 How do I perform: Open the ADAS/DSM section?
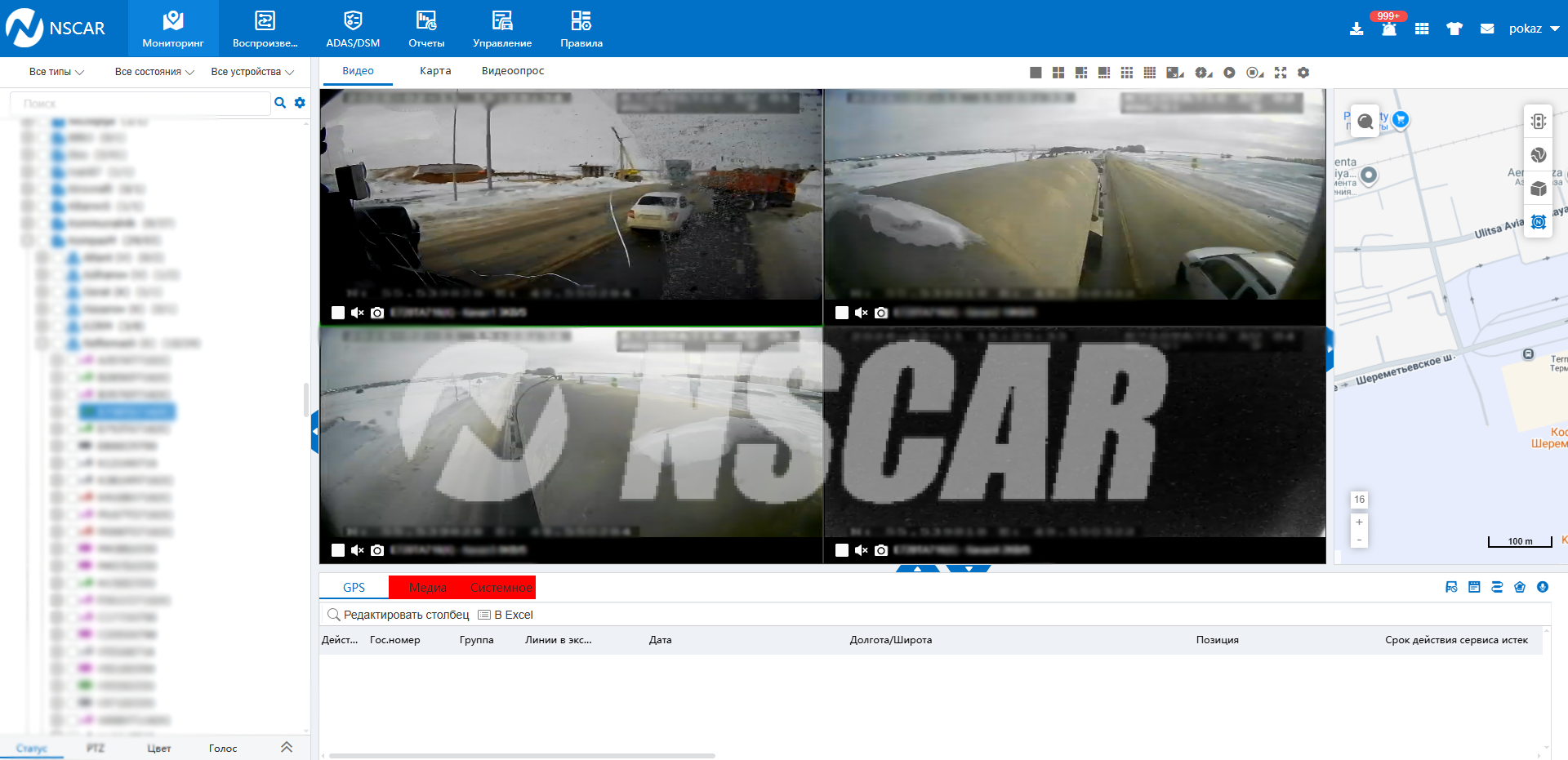(353, 29)
